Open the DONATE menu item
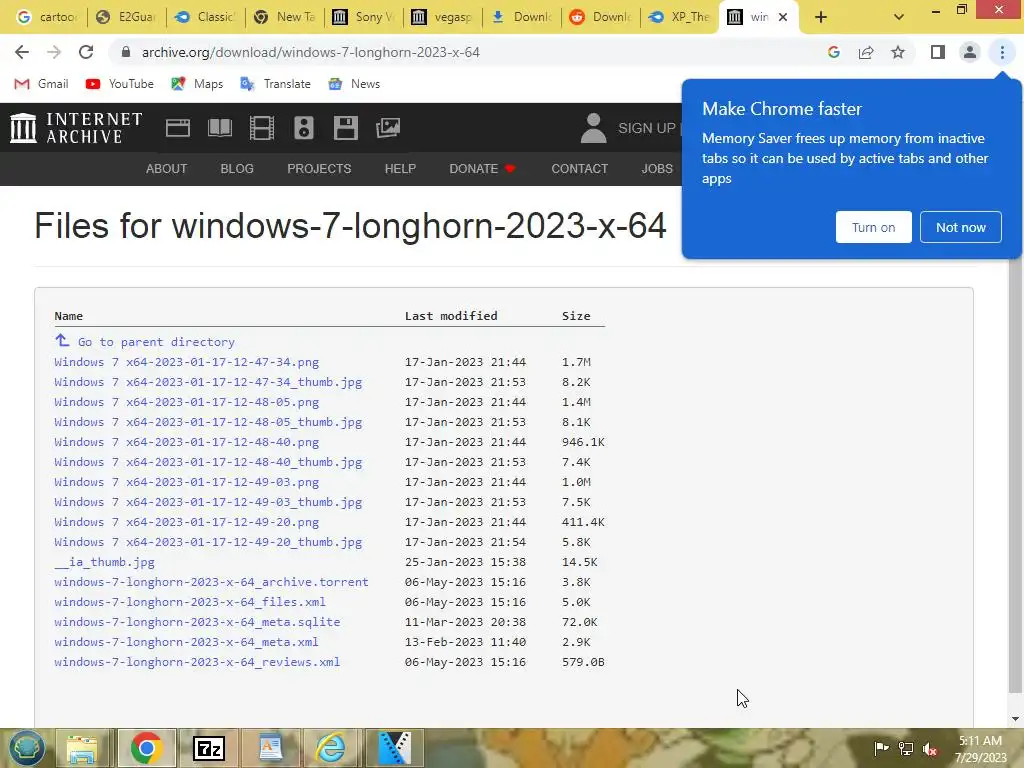 pyautogui.click(x=483, y=168)
